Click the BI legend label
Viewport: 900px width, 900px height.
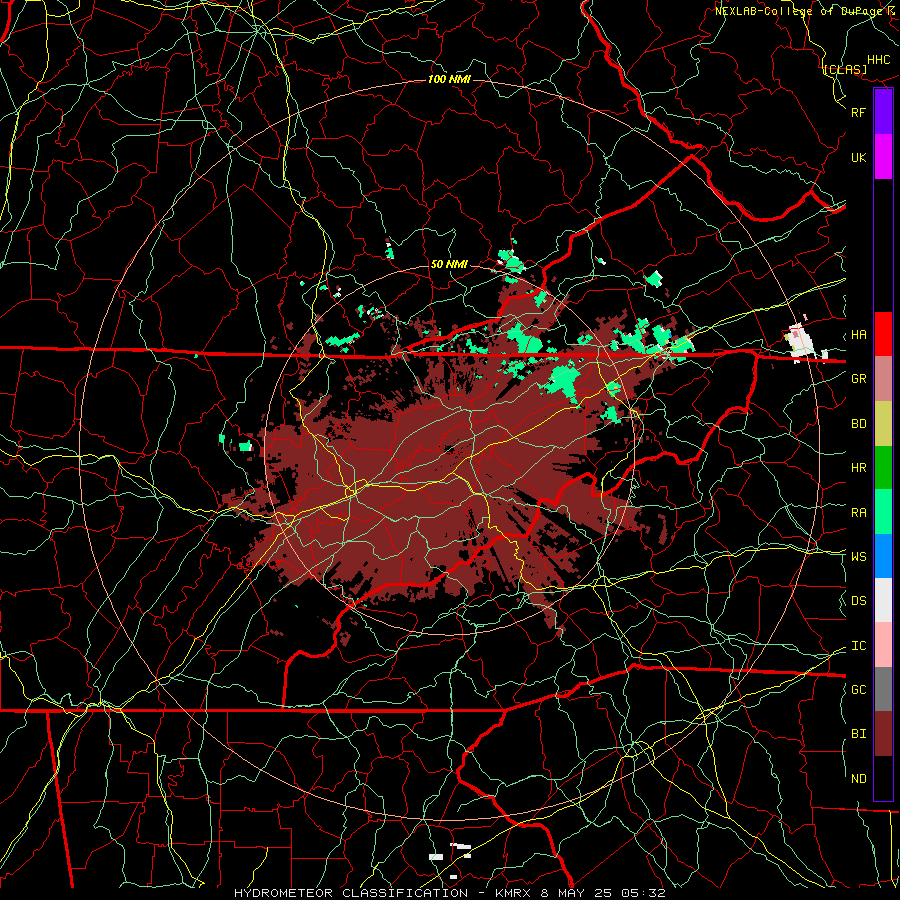pyautogui.click(x=858, y=734)
